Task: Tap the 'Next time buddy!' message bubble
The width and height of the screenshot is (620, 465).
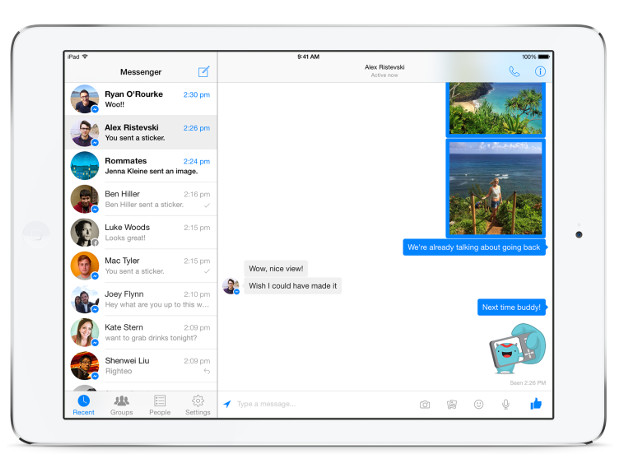Action: coord(511,307)
